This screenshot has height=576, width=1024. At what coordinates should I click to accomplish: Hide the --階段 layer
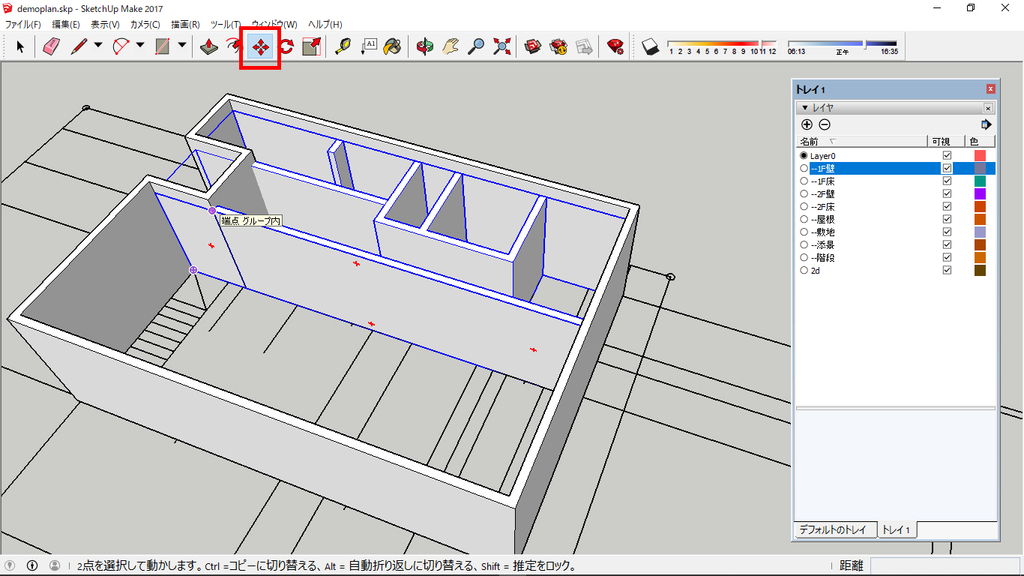947,257
